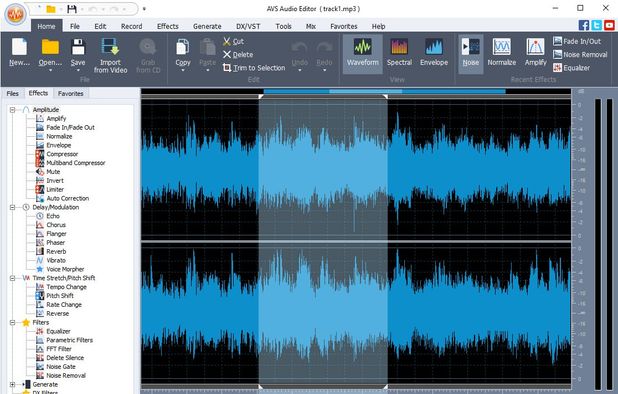
Task: Collapse the Time Stretch/Pitch Shift group
Action: 13,278
